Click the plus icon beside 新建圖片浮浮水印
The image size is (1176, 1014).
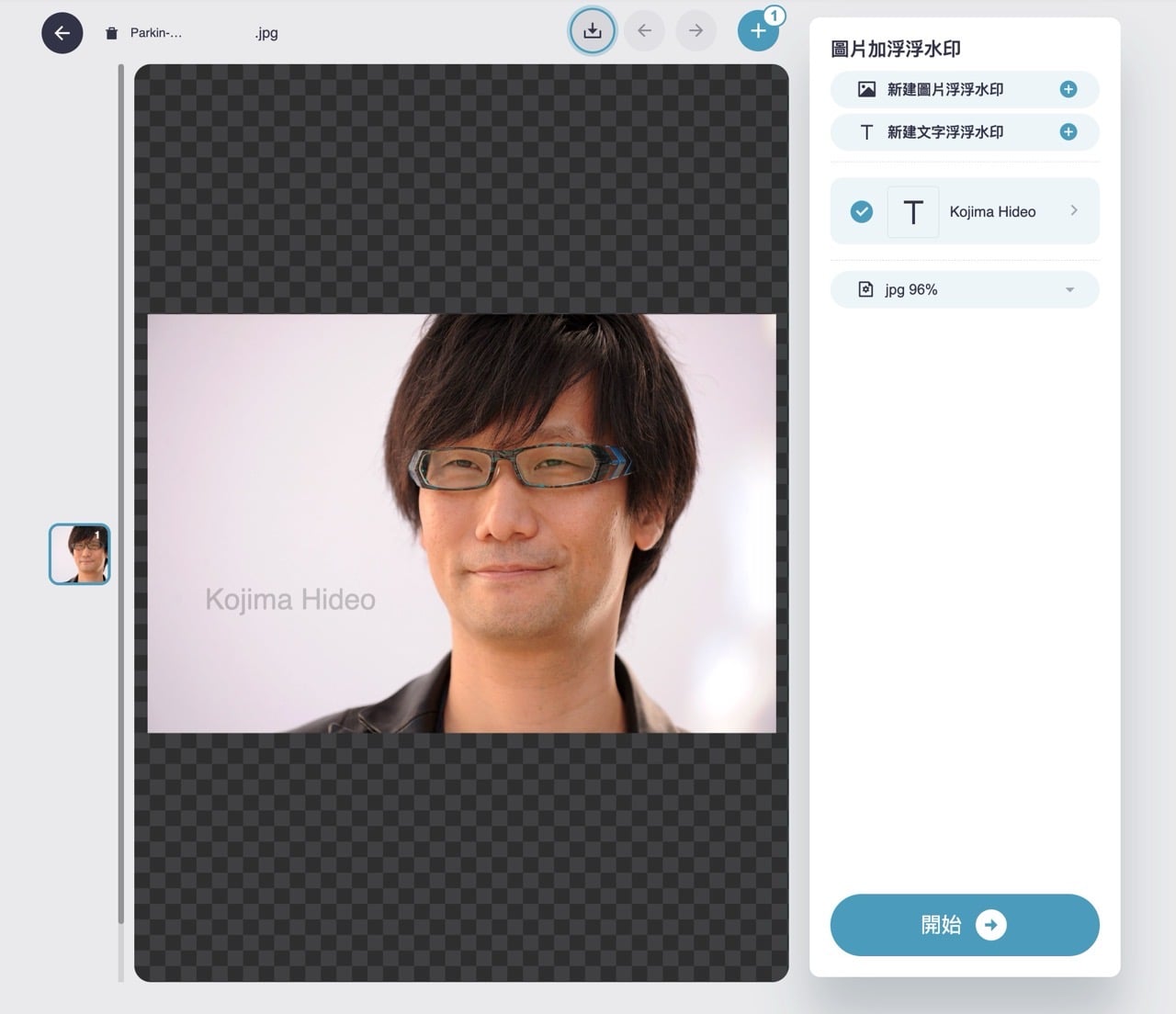pos(1068,89)
